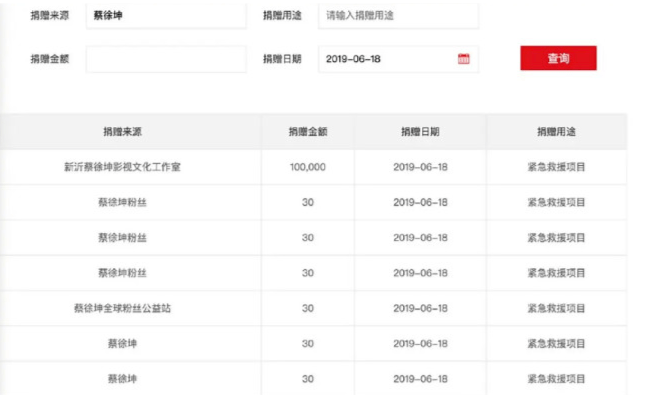Select the 捐赠来源 column header
The height and width of the screenshot is (395, 652).
click(123, 132)
